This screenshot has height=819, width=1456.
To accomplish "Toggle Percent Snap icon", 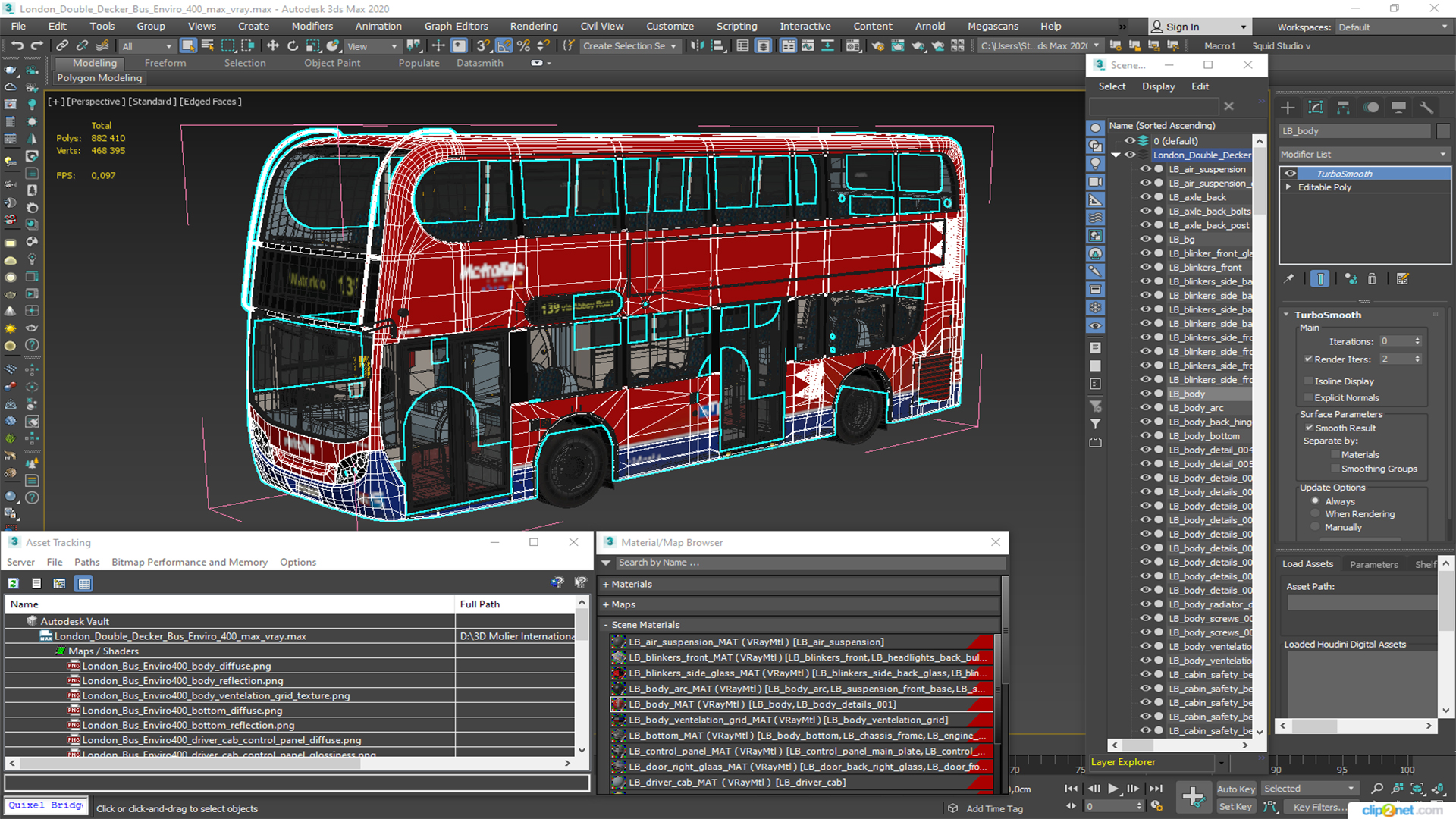I will (523, 45).
